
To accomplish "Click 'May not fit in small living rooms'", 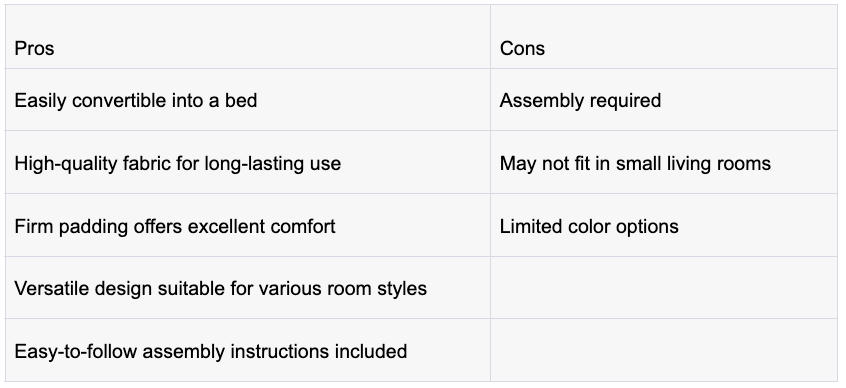I will 635,164.
